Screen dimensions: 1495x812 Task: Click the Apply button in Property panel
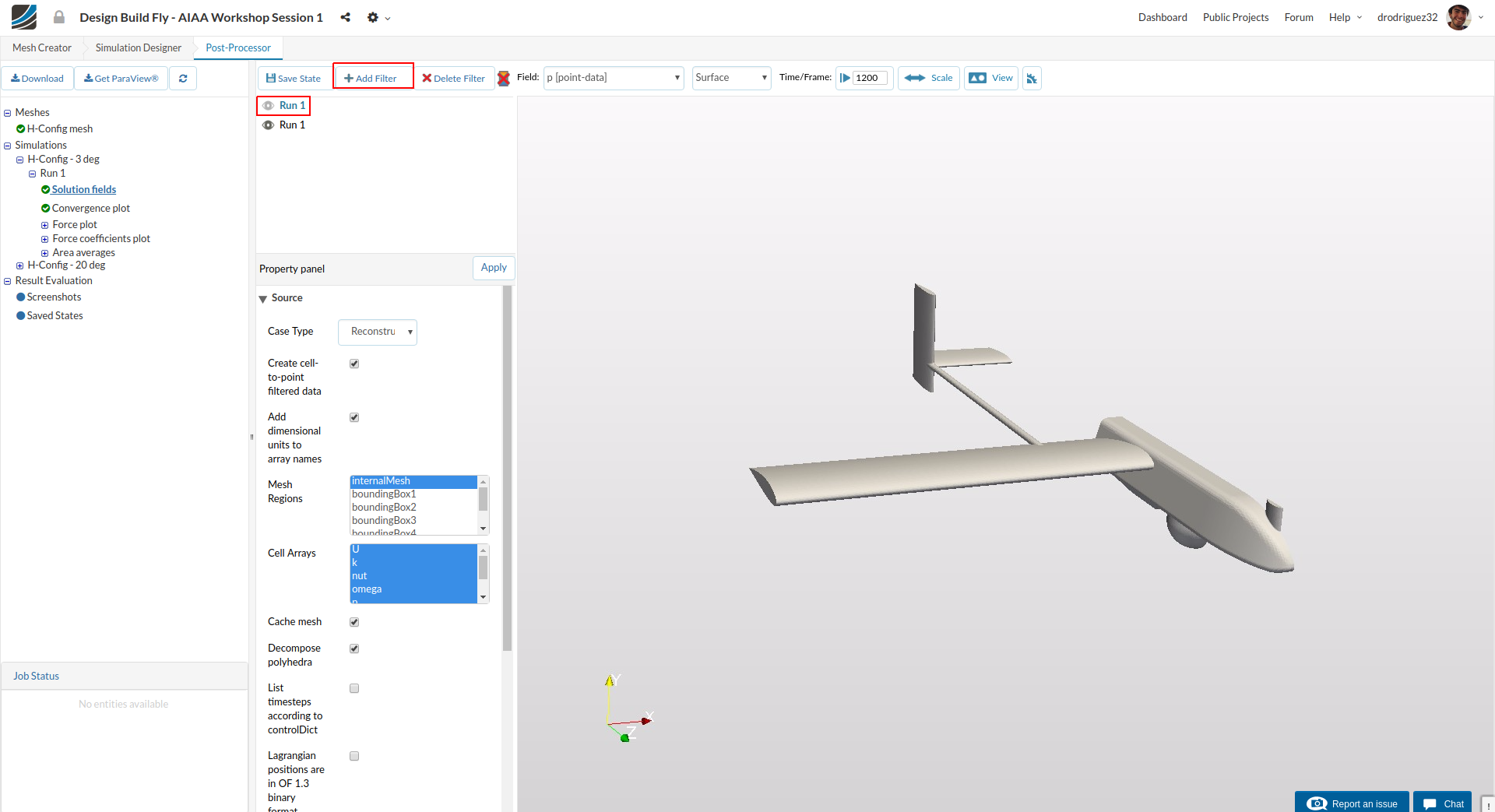pos(494,268)
